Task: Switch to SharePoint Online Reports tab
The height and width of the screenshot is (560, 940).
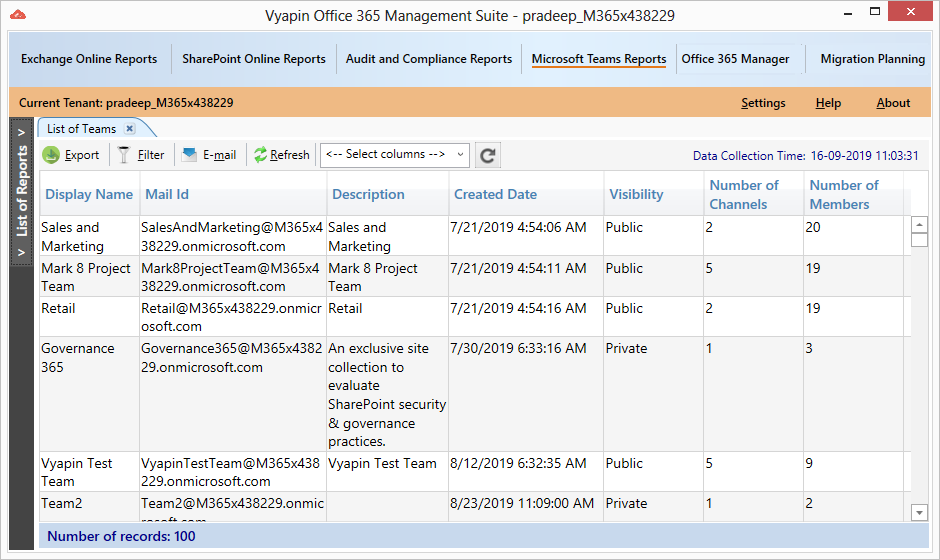Action: point(254,59)
